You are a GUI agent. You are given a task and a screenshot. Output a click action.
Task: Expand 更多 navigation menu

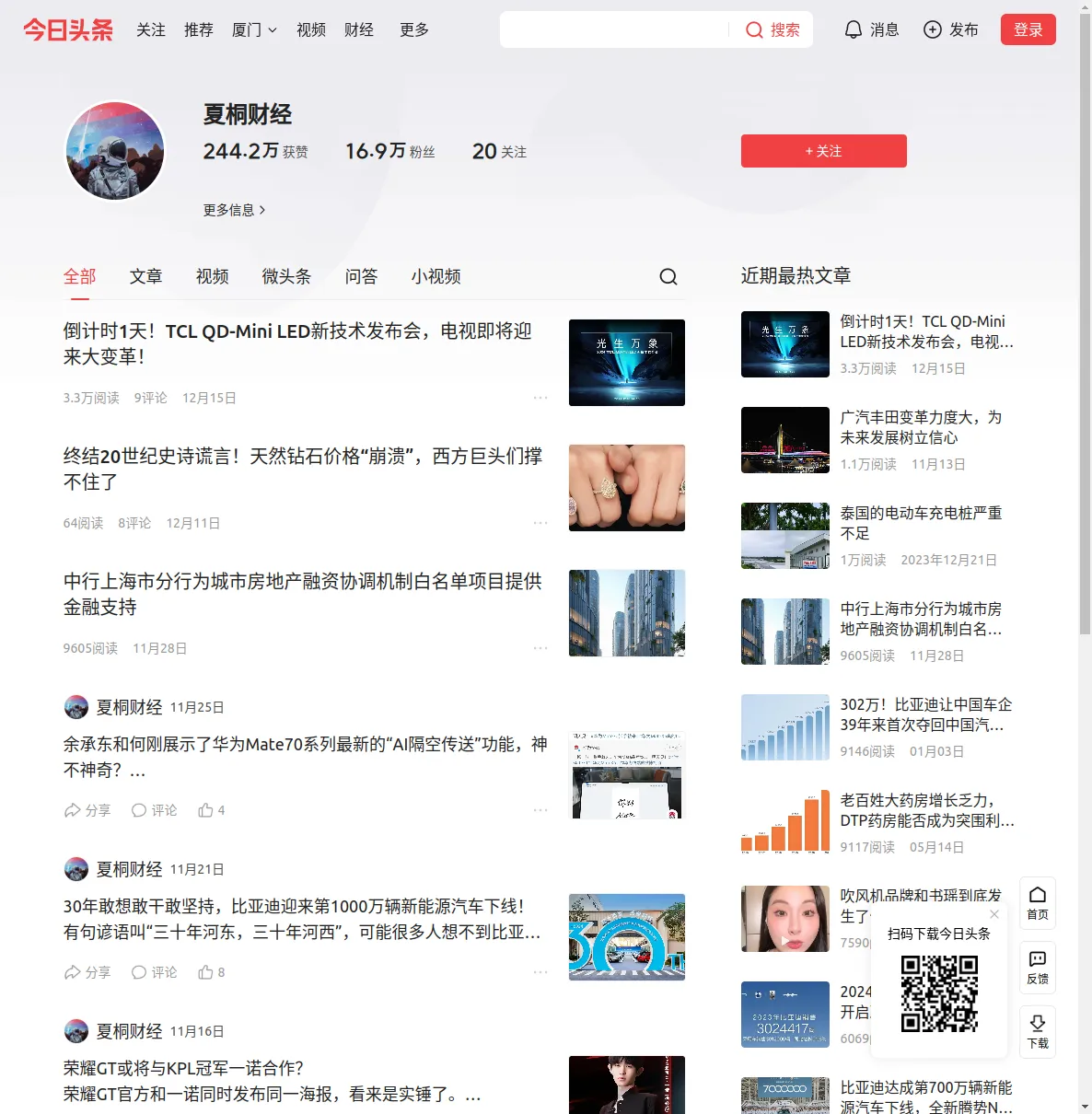click(414, 30)
